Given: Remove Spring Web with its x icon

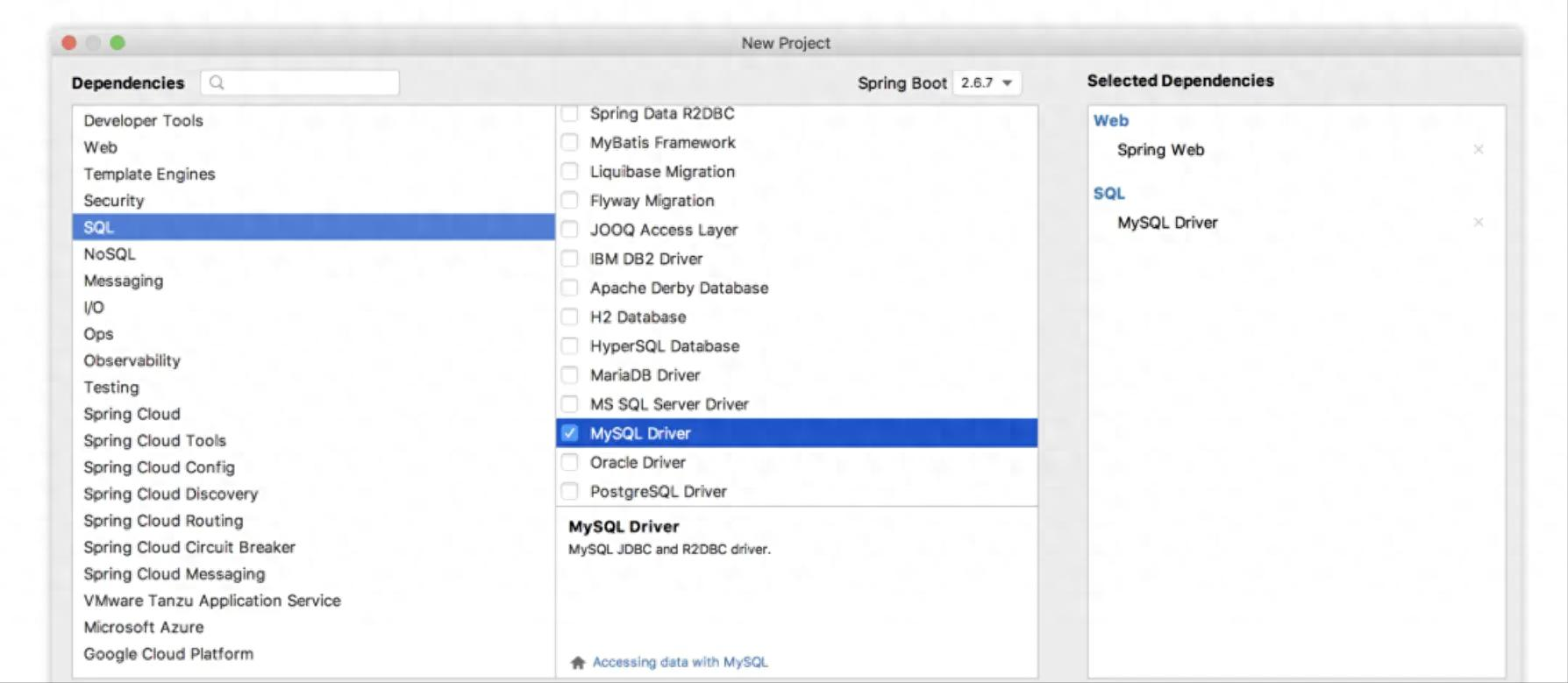Looking at the screenshot, I should tap(1479, 150).
